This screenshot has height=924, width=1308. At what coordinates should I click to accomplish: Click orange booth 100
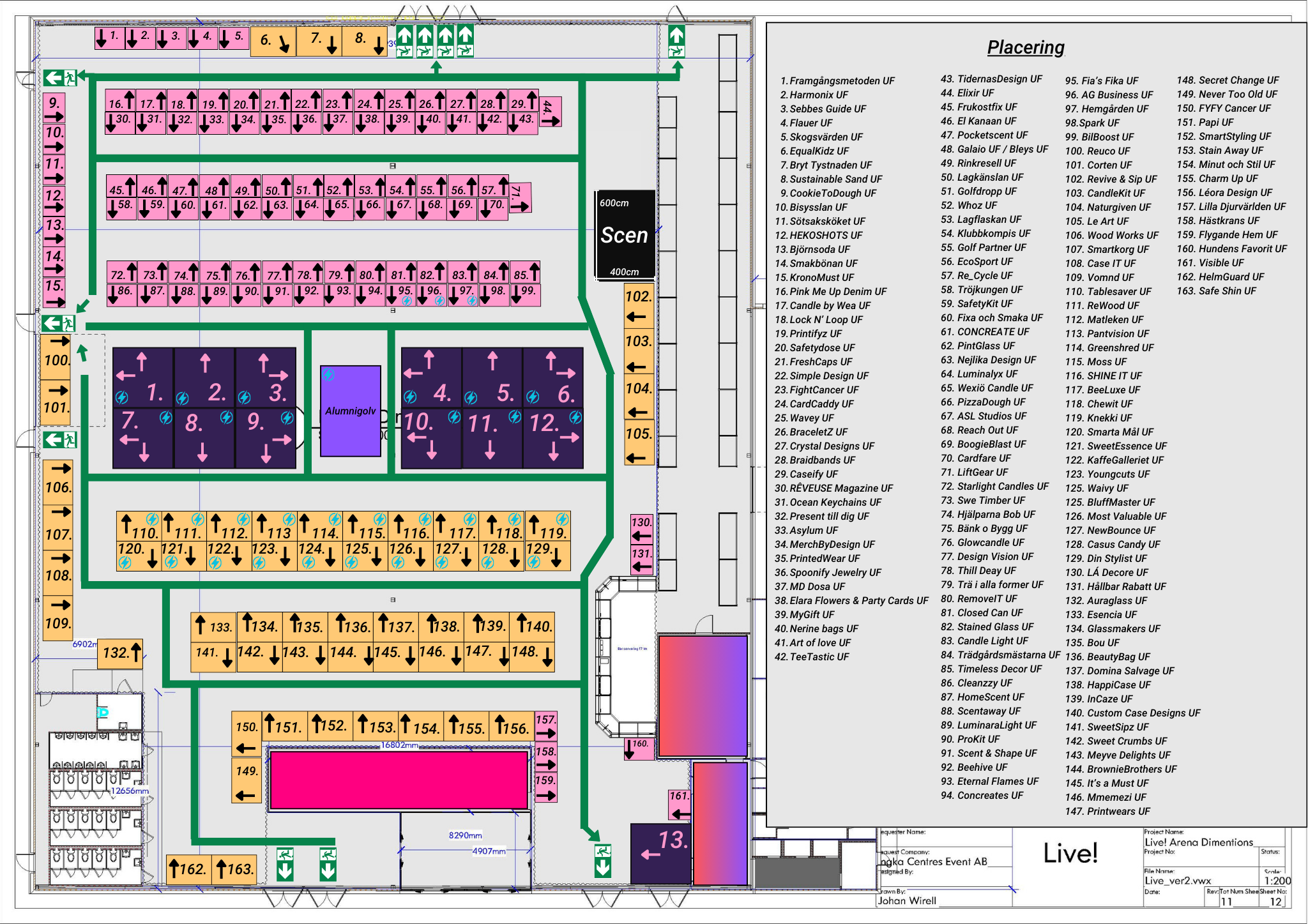pos(56,356)
